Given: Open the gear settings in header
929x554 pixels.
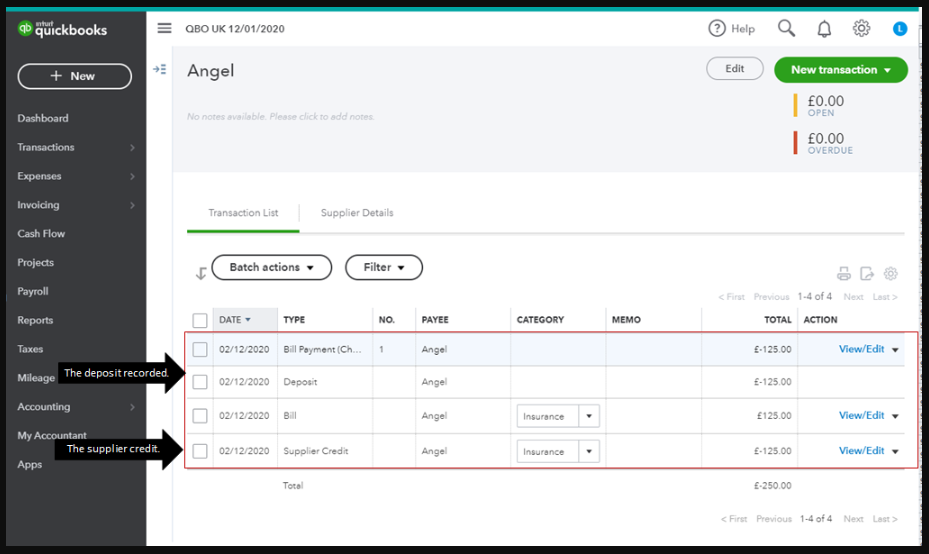Looking at the screenshot, I should (x=861, y=28).
